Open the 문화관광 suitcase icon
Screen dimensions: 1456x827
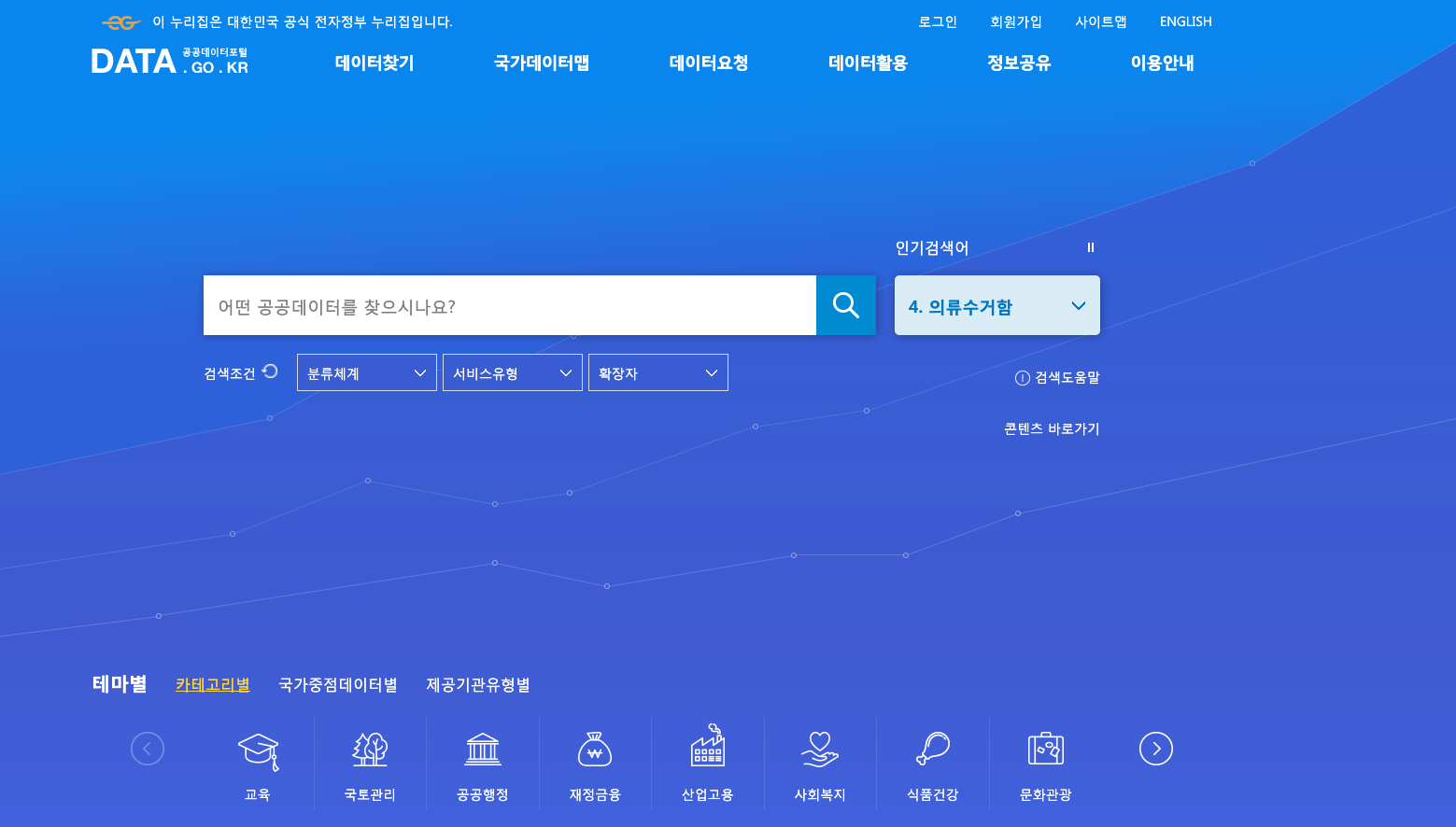pyautogui.click(x=1045, y=749)
